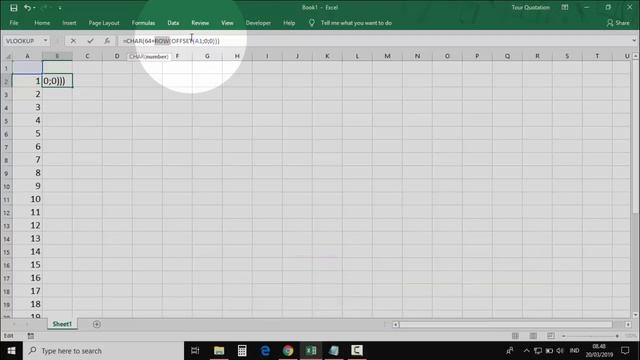Click the Save icon in title bar
This screenshot has height=360, width=640.
click(x=13, y=8)
